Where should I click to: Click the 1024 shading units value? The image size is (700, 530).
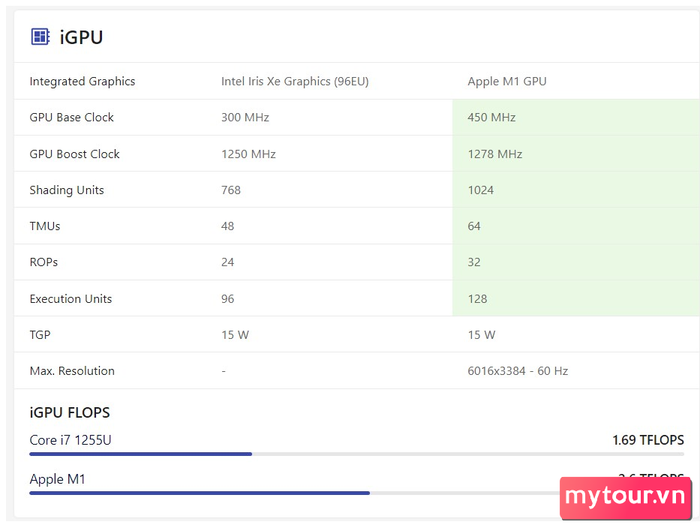(x=480, y=190)
